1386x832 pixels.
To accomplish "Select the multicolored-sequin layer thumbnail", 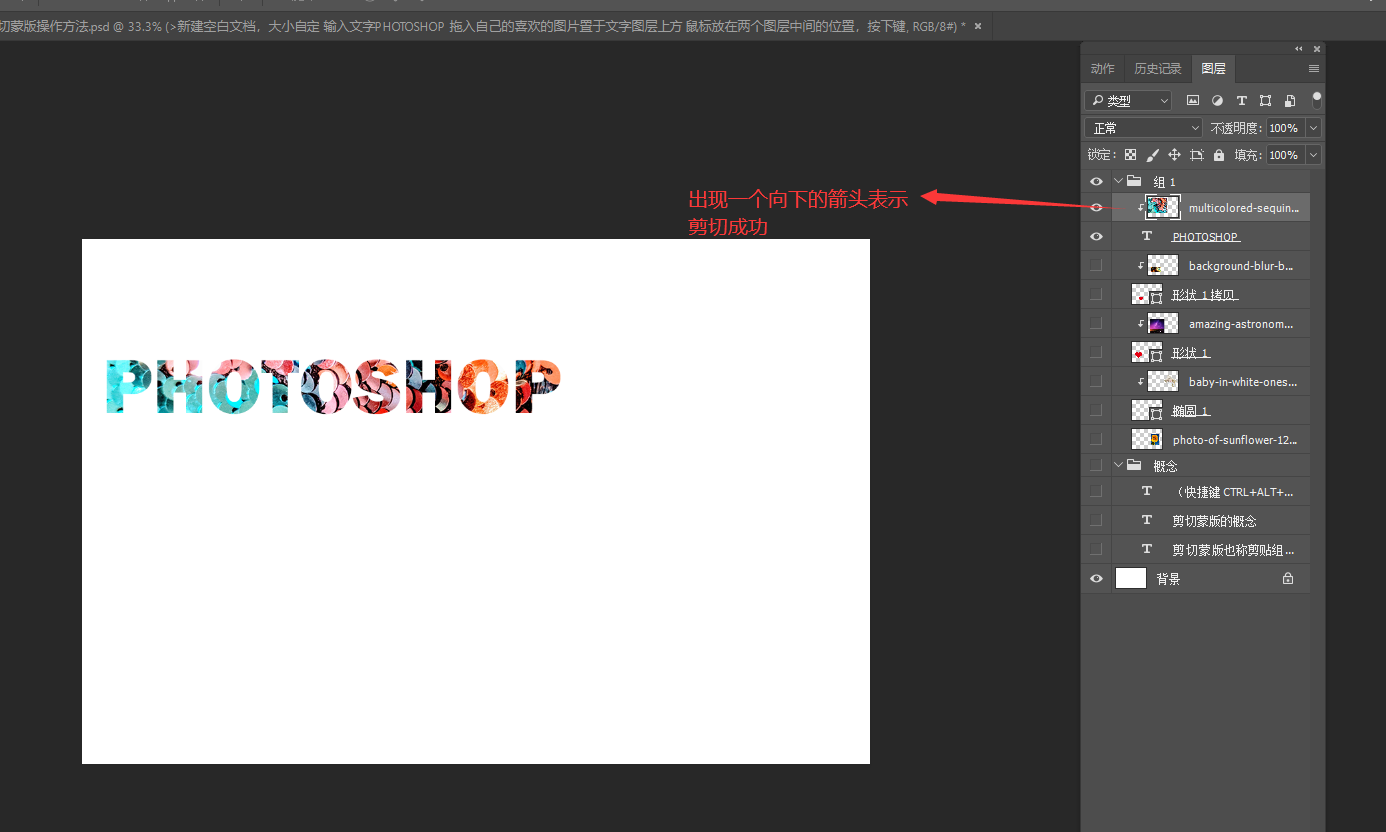I will pos(1162,208).
